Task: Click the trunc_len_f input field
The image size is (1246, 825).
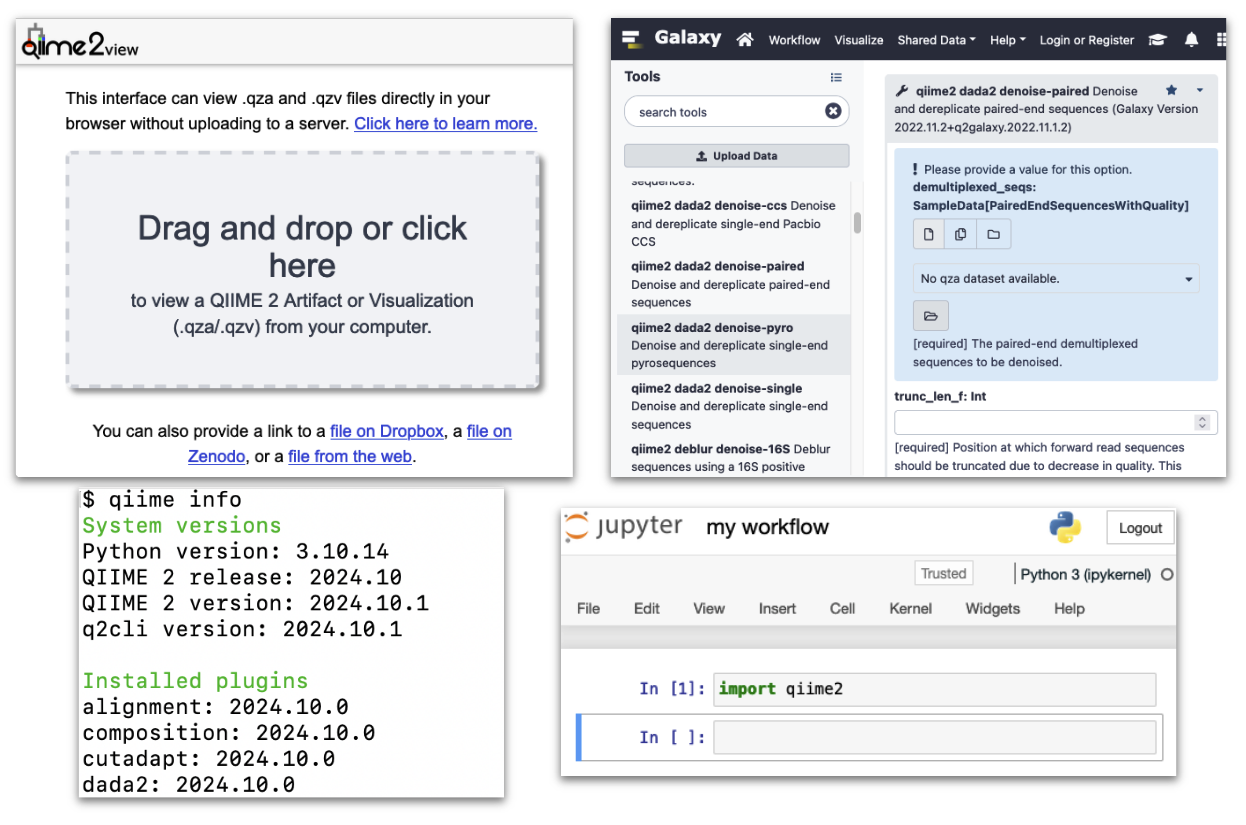Action: (1055, 423)
